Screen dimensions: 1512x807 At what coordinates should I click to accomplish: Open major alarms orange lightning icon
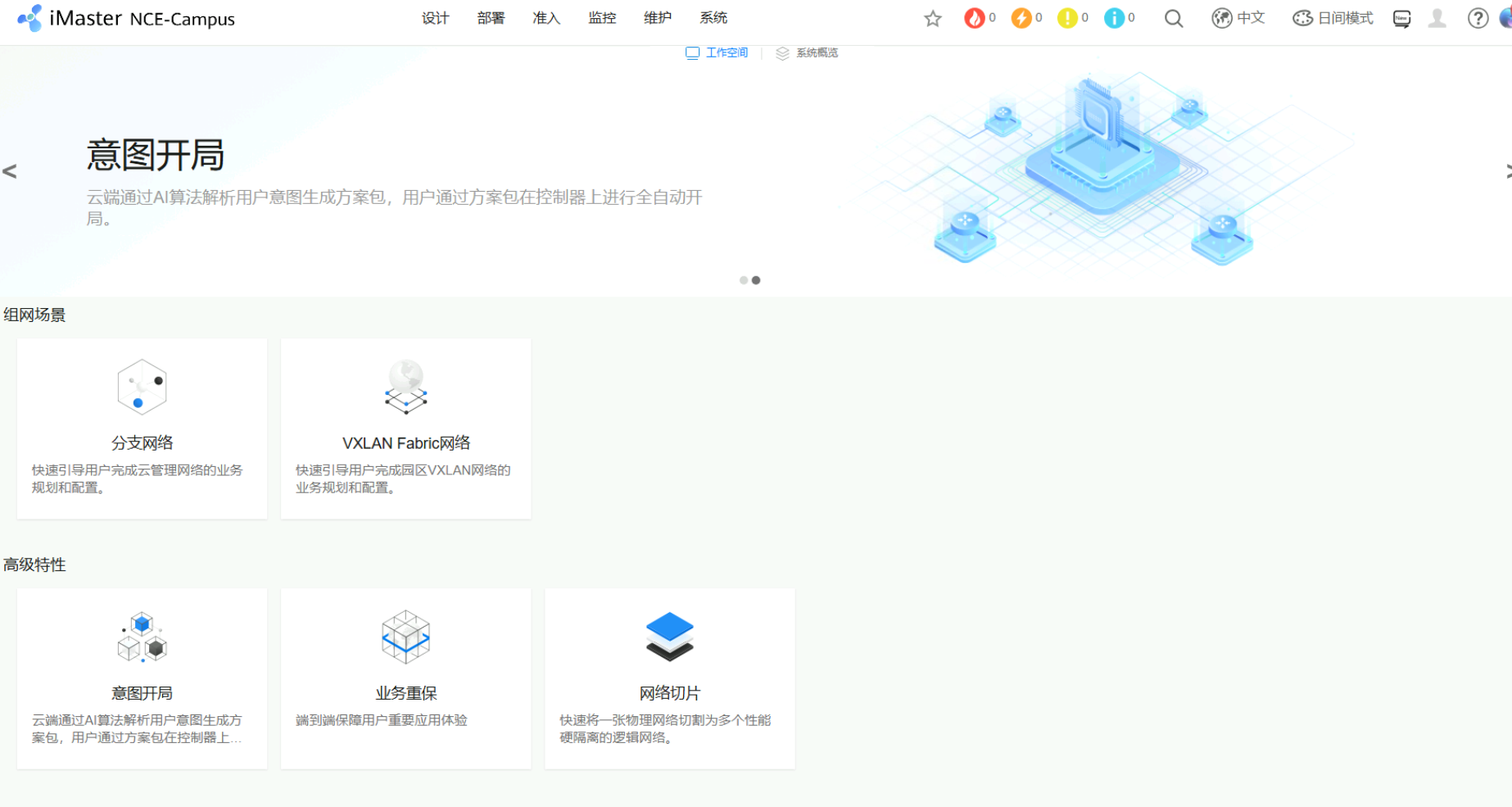[x=1021, y=18]
